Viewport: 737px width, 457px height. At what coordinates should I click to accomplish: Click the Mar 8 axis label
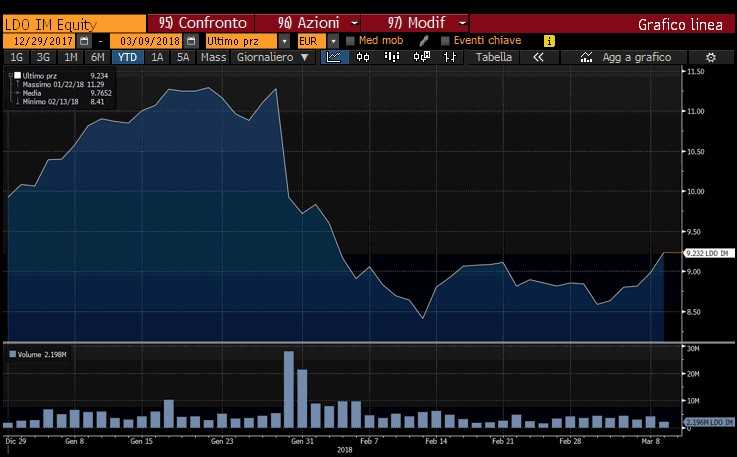pos(651,441)
